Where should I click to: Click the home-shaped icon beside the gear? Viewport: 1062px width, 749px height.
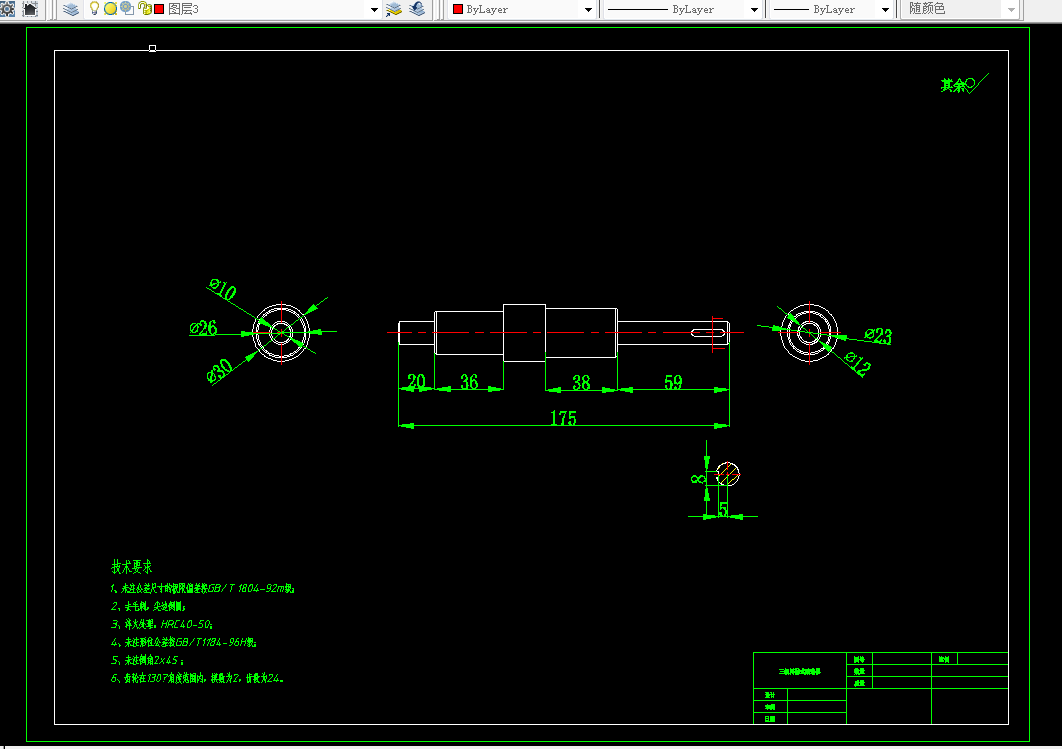30,9
